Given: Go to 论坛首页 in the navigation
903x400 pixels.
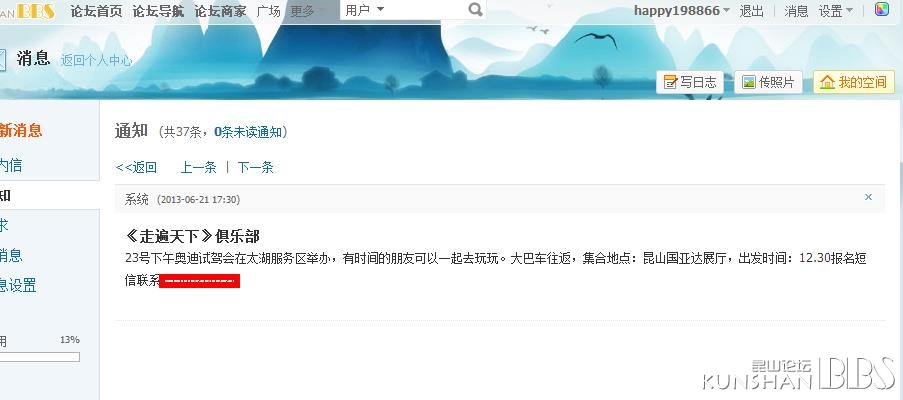Looking at the screenshot, I should point(96,11).
